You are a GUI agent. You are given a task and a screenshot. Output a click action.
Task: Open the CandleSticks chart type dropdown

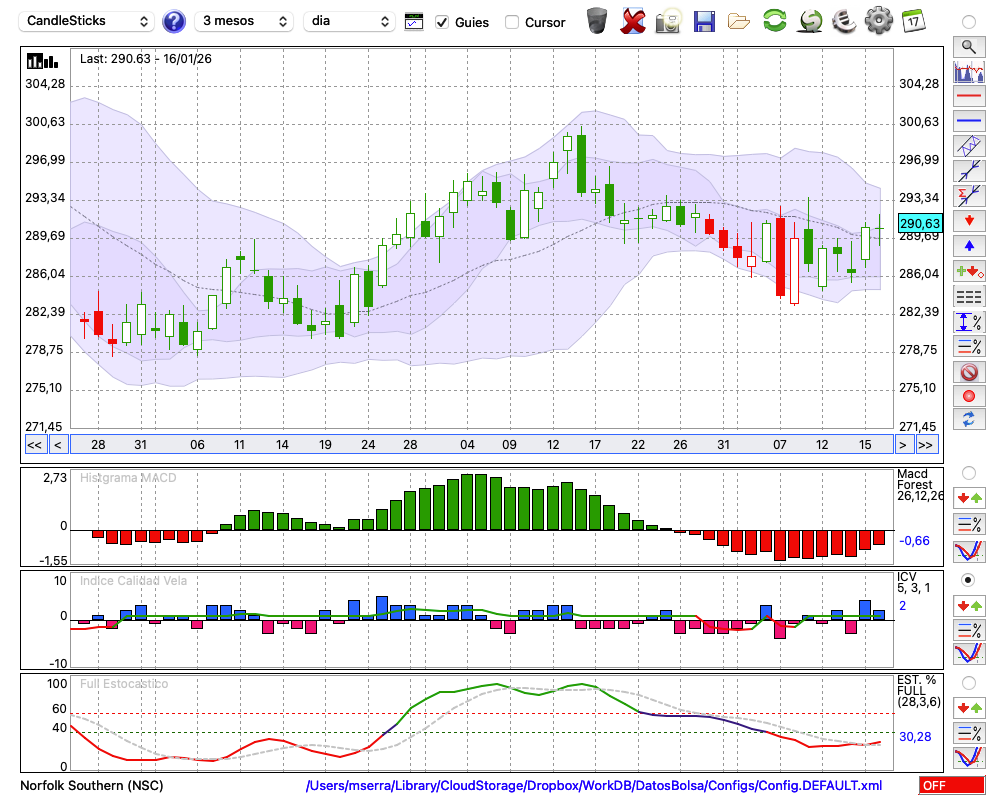[88, 21]
